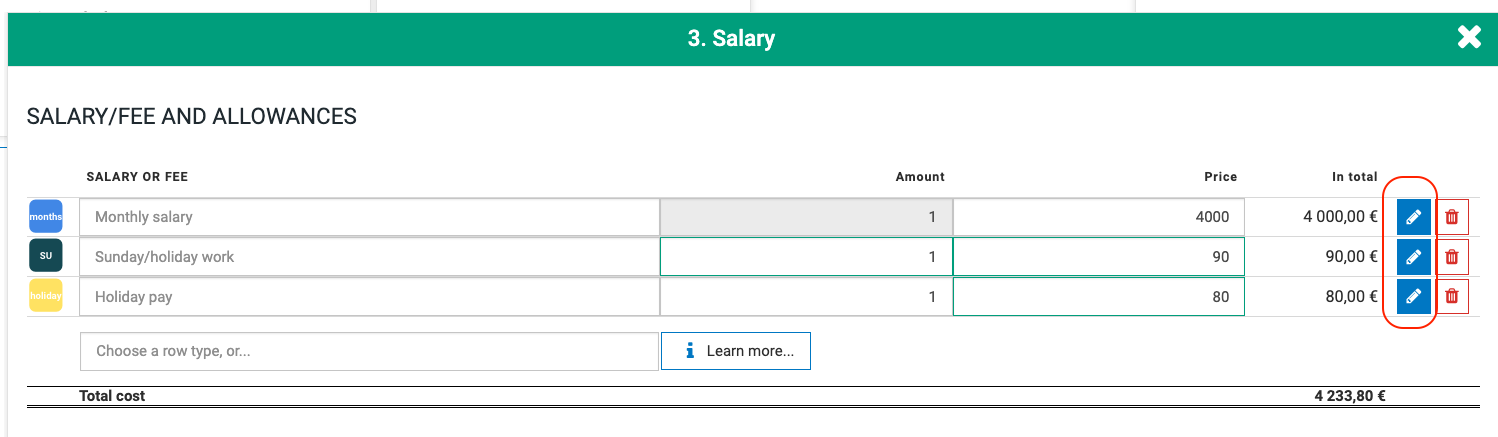
Task: Focus the Holiday pay price field
Action: tap(1098, 297)
